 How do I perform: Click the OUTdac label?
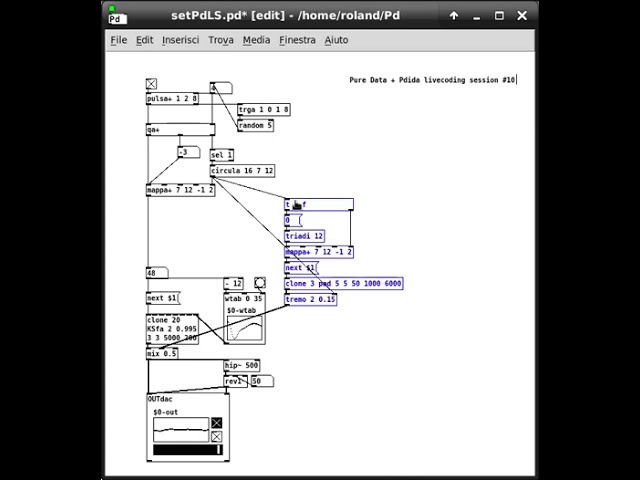point(160,399)
